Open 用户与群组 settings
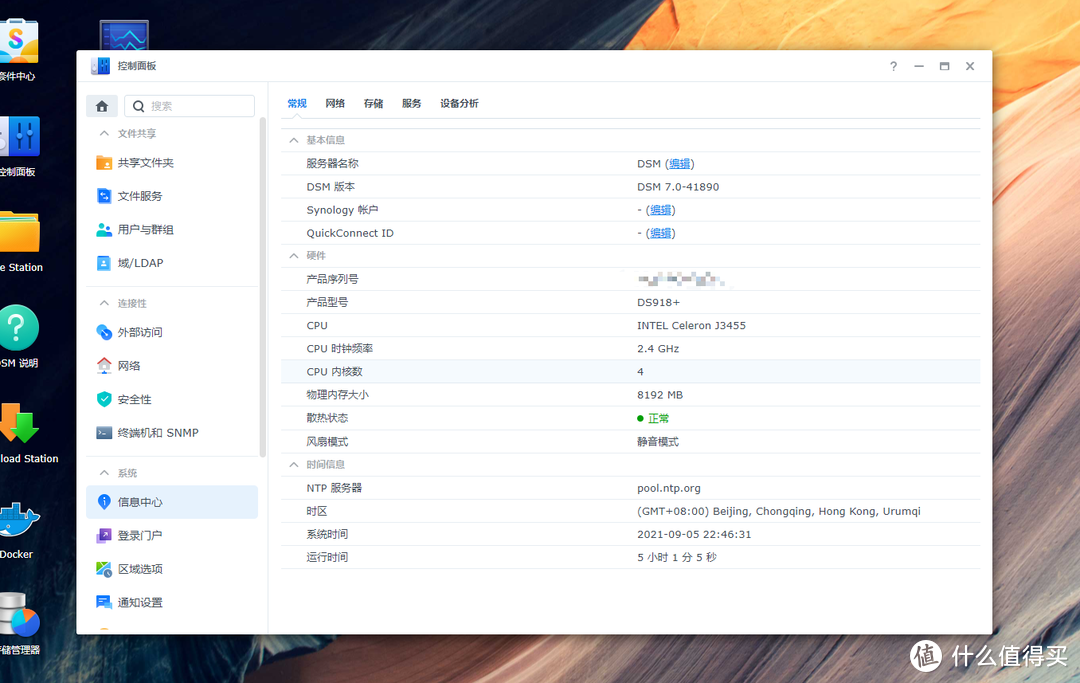This screenshot has height=683, width=1080. pos(140,229)
